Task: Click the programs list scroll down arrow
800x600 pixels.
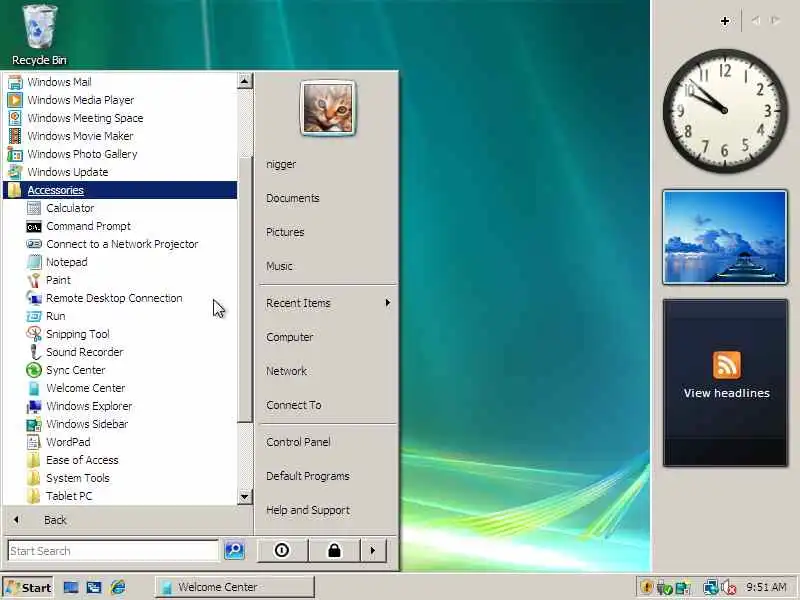Action: [x=245, y=496]
